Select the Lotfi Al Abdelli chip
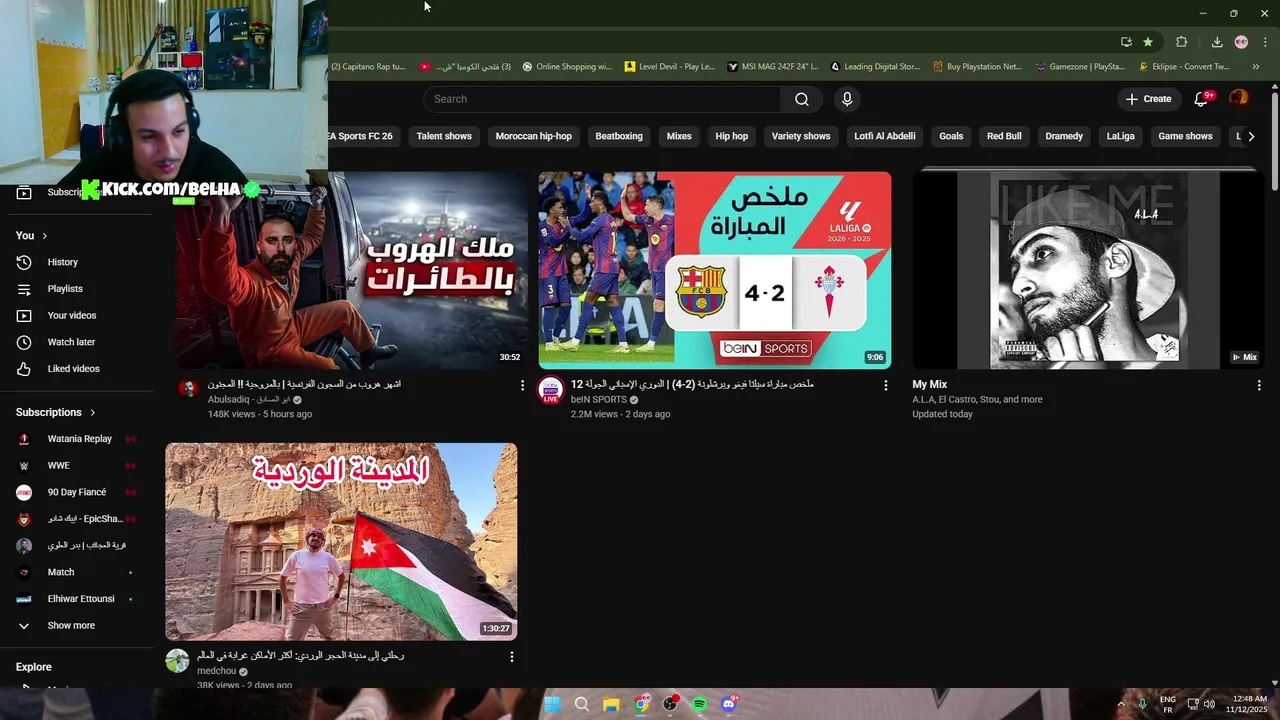The width and height of the screenshot is (1280, 720). [x=885, y=136]
